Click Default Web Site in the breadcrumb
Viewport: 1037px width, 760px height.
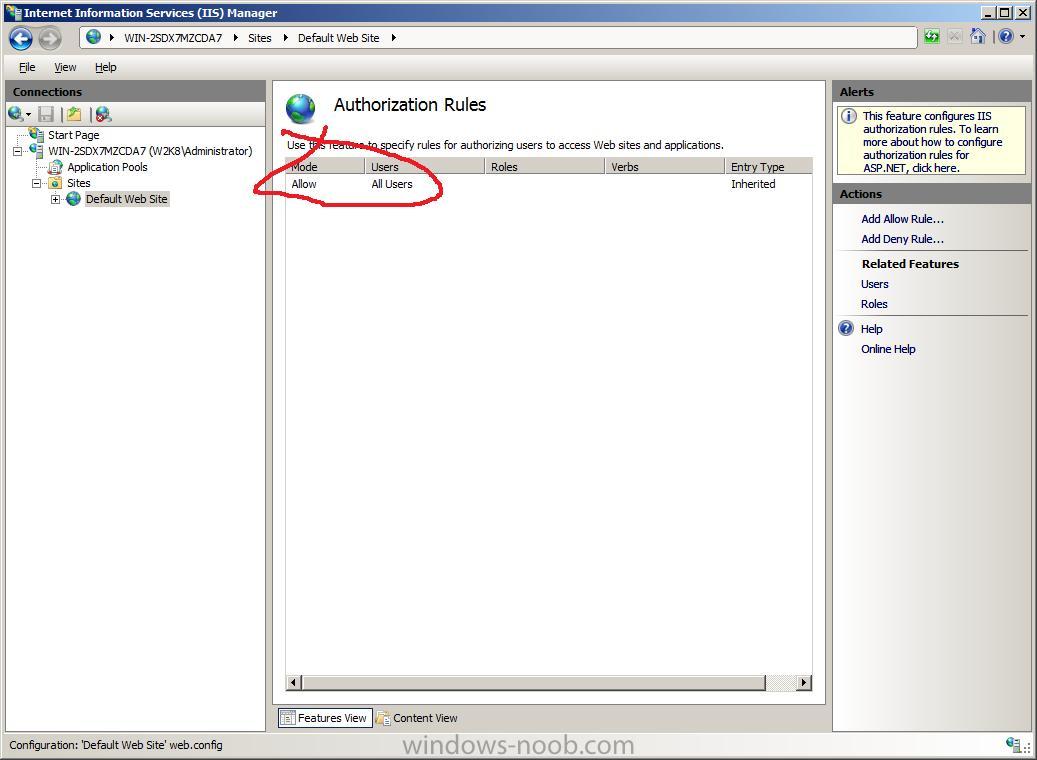(x=339, y=38)
